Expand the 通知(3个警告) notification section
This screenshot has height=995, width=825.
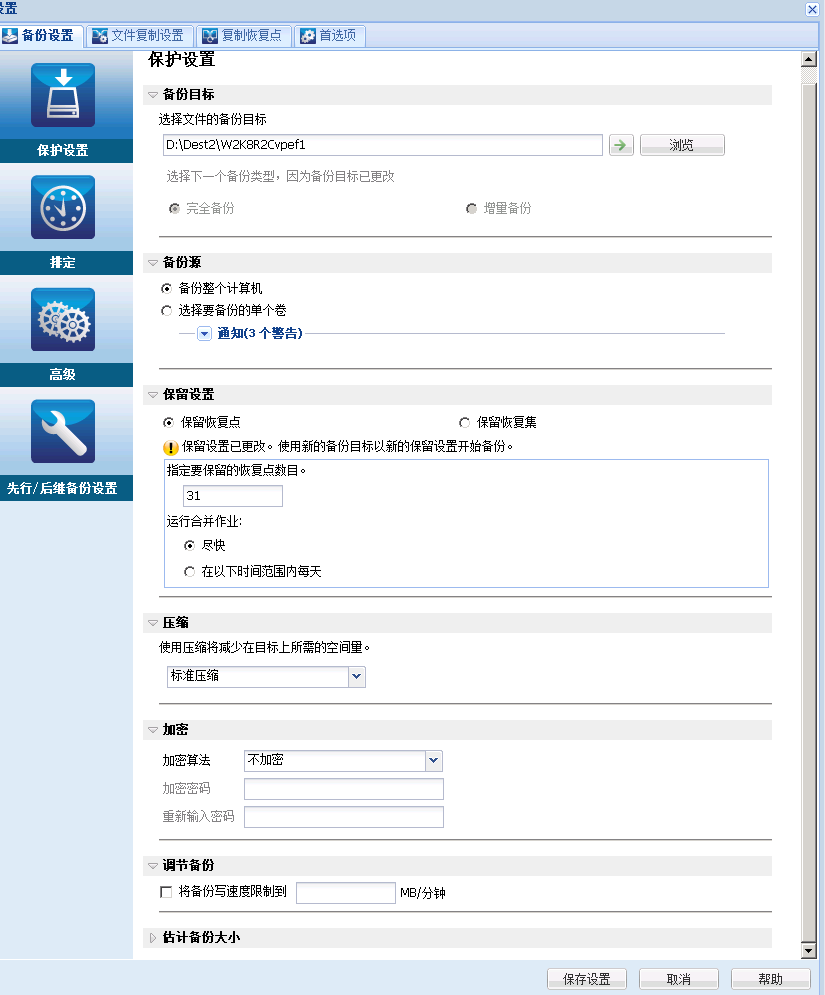(x=206, y=333)
